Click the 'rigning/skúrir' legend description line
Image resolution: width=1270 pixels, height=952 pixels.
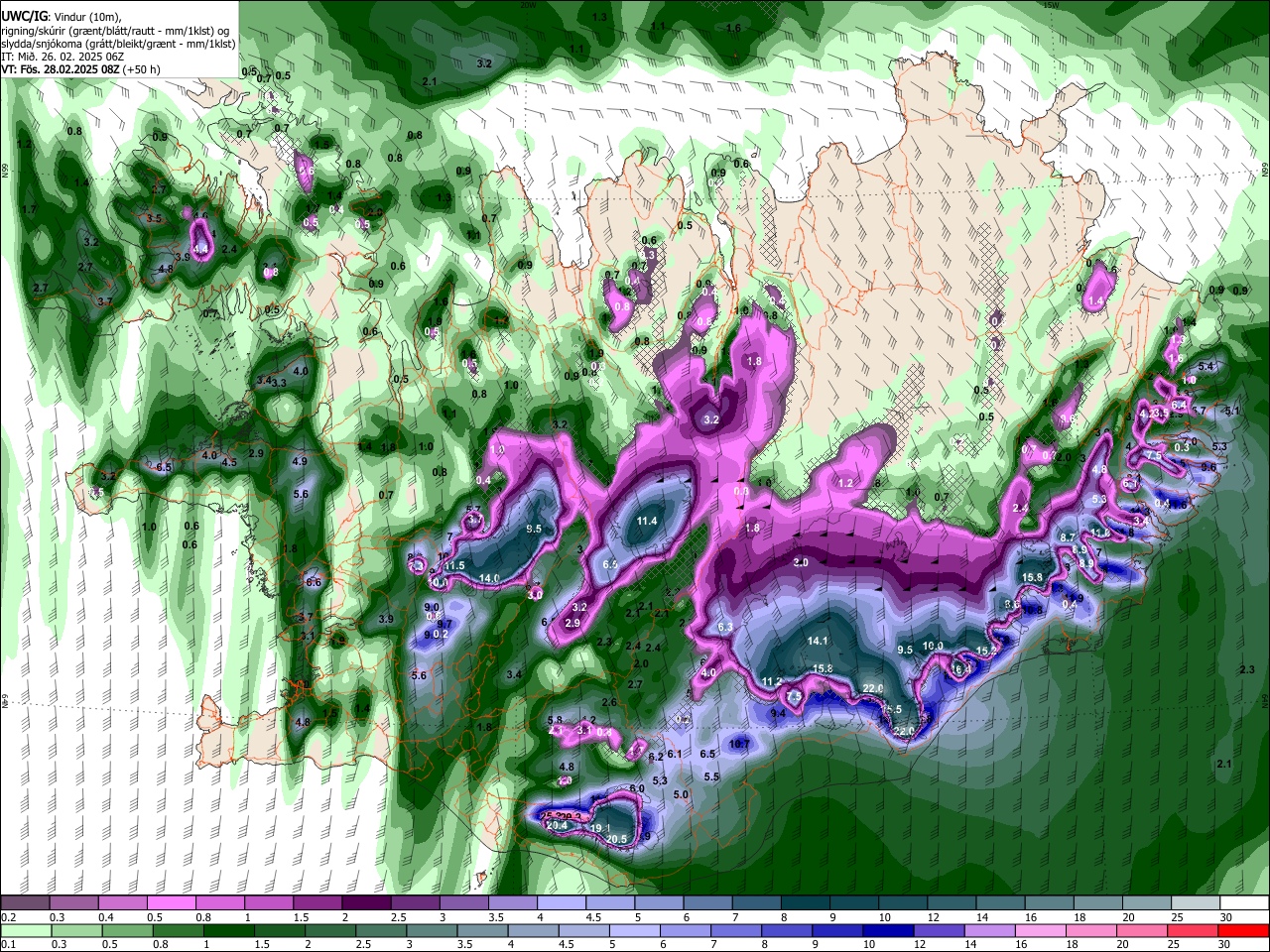click(x=116, y=31)
